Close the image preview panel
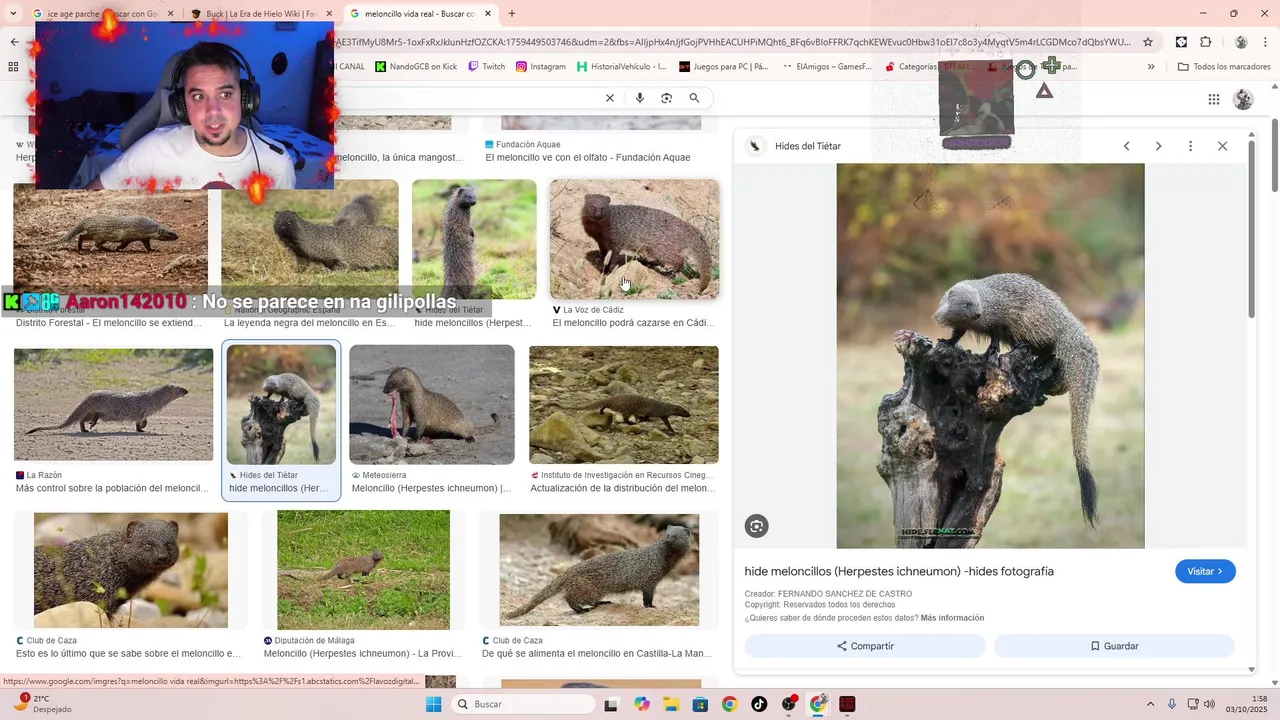This screenshot has height=720, width=1280. pos(1222,146)
